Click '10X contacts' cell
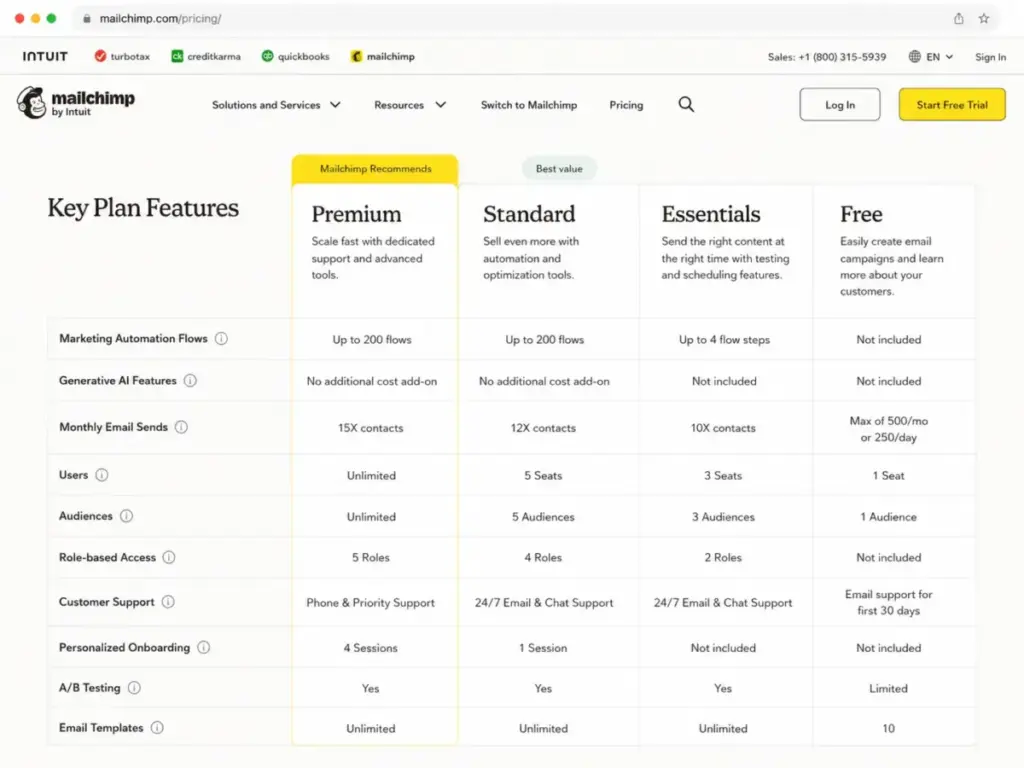 tap(723, 428)
